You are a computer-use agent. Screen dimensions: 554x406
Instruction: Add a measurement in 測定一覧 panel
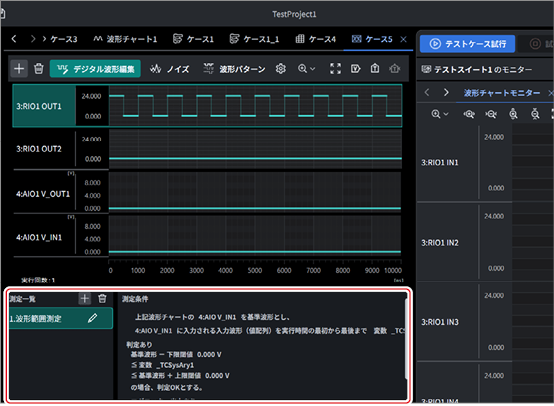click(x=84, y=299)
